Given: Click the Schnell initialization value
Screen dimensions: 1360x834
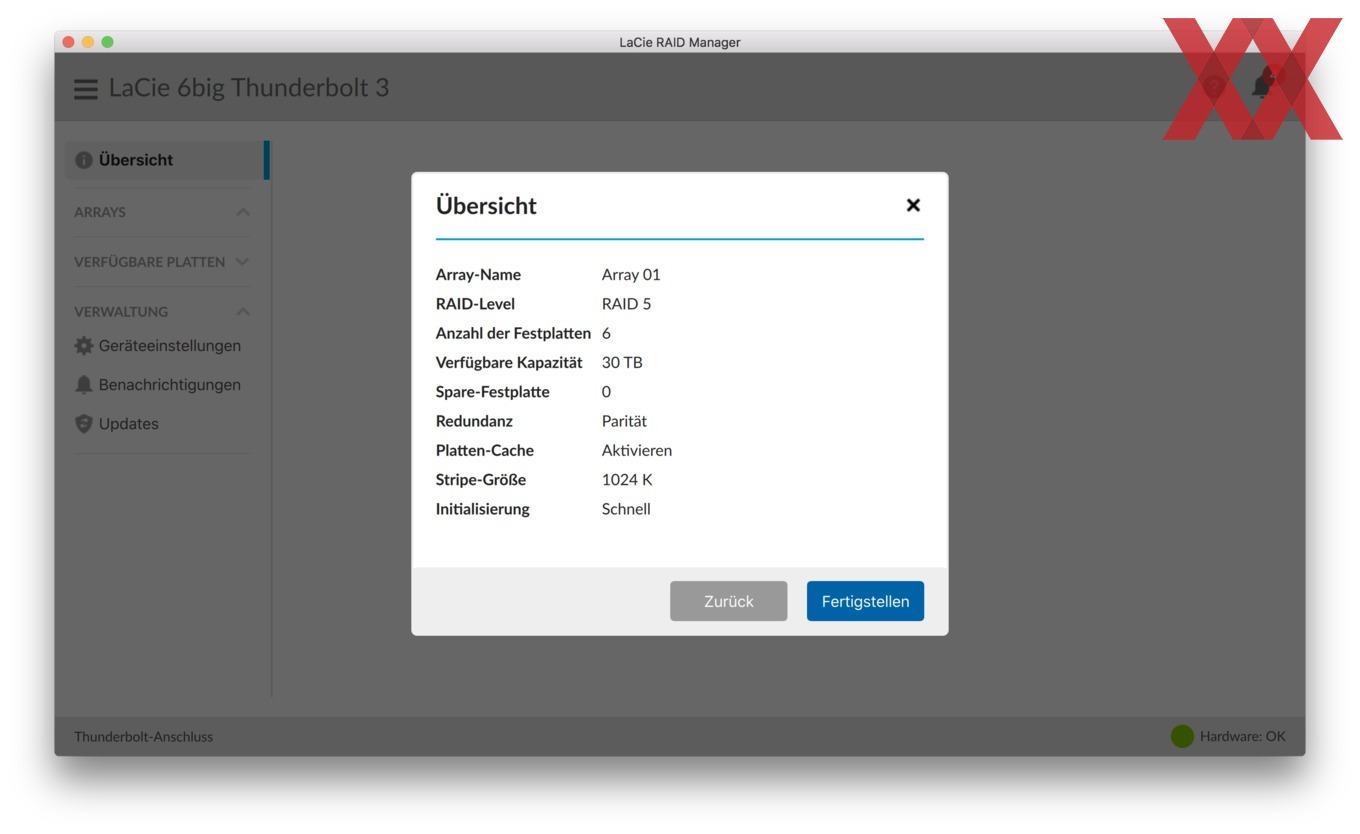Looking at the screenshot, I should click(x=626, y=509).
